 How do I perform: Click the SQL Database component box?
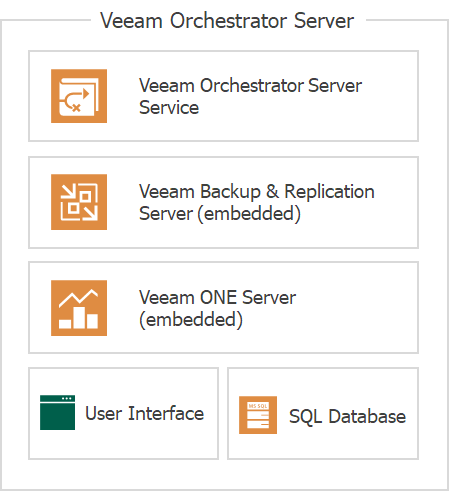click(323, 413)
